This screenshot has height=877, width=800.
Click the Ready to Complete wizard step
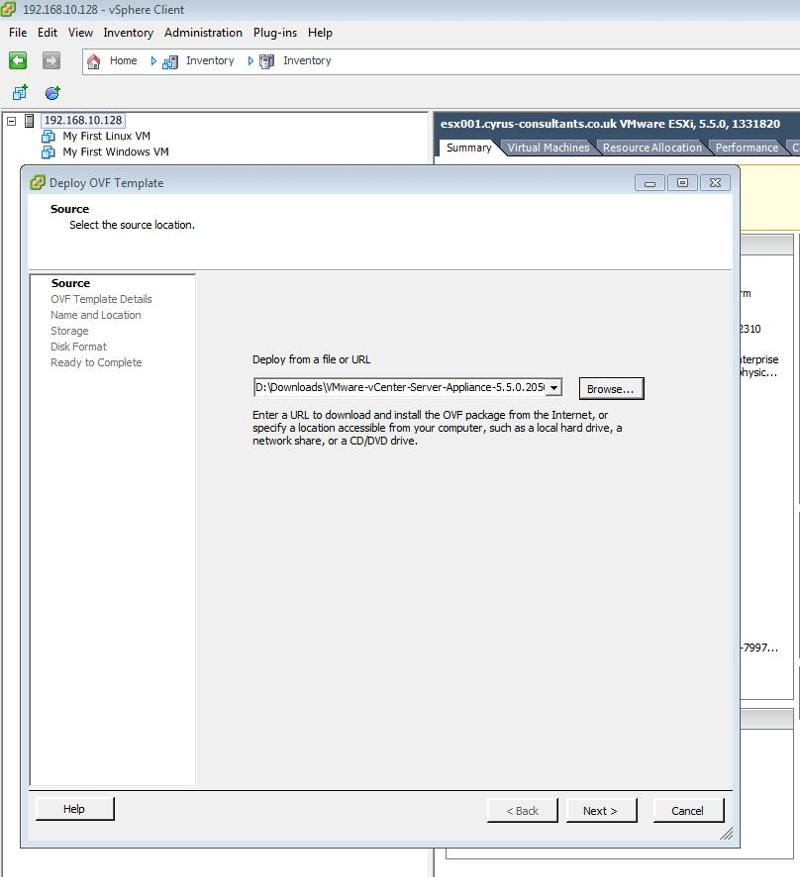click(96, 362)
